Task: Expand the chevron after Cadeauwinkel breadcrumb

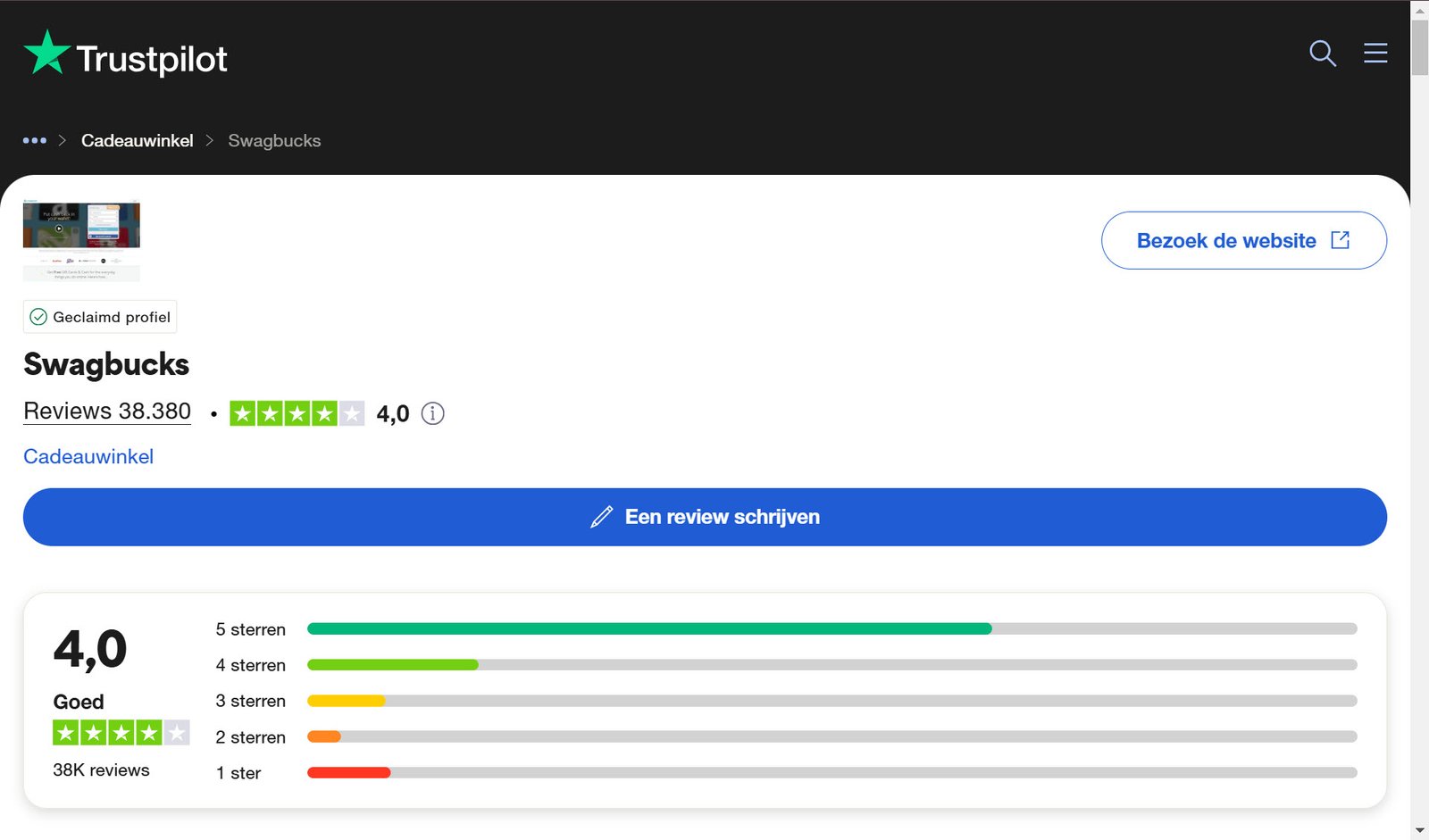Action: 211,140
